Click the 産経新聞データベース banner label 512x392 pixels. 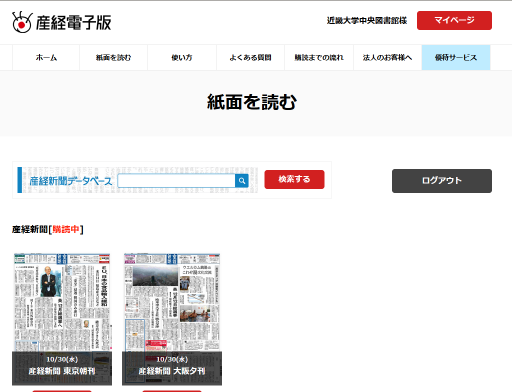coord(71,181)
